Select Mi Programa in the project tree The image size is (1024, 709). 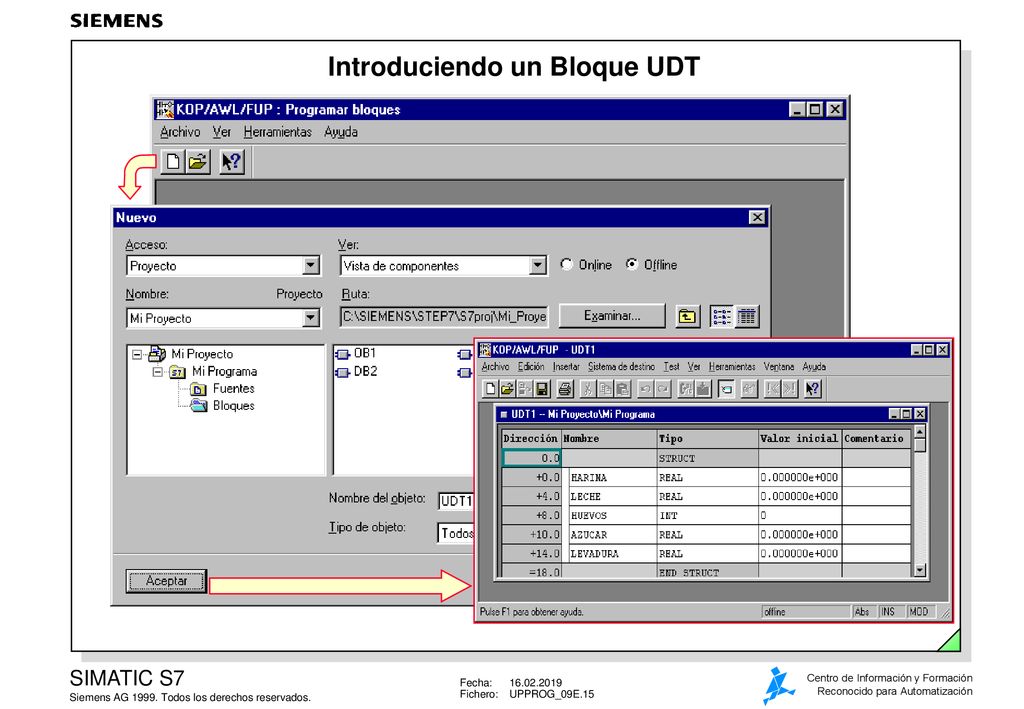click(x=224, y=371)
